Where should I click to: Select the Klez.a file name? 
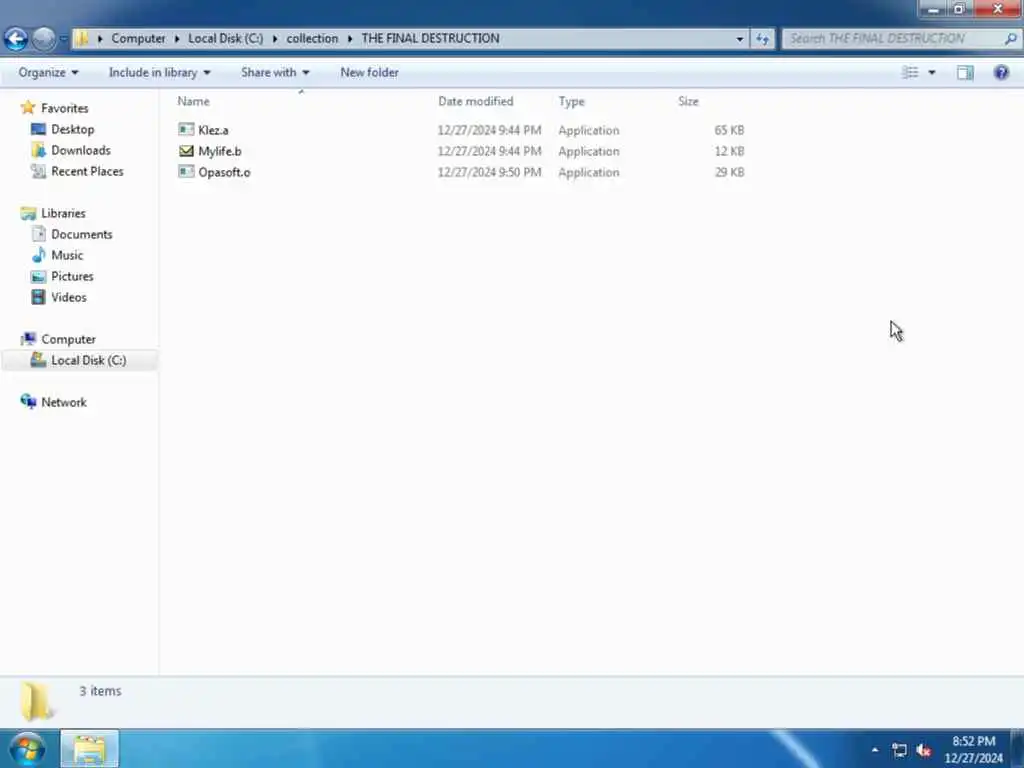pyautogui.click(x=214, y=130)
